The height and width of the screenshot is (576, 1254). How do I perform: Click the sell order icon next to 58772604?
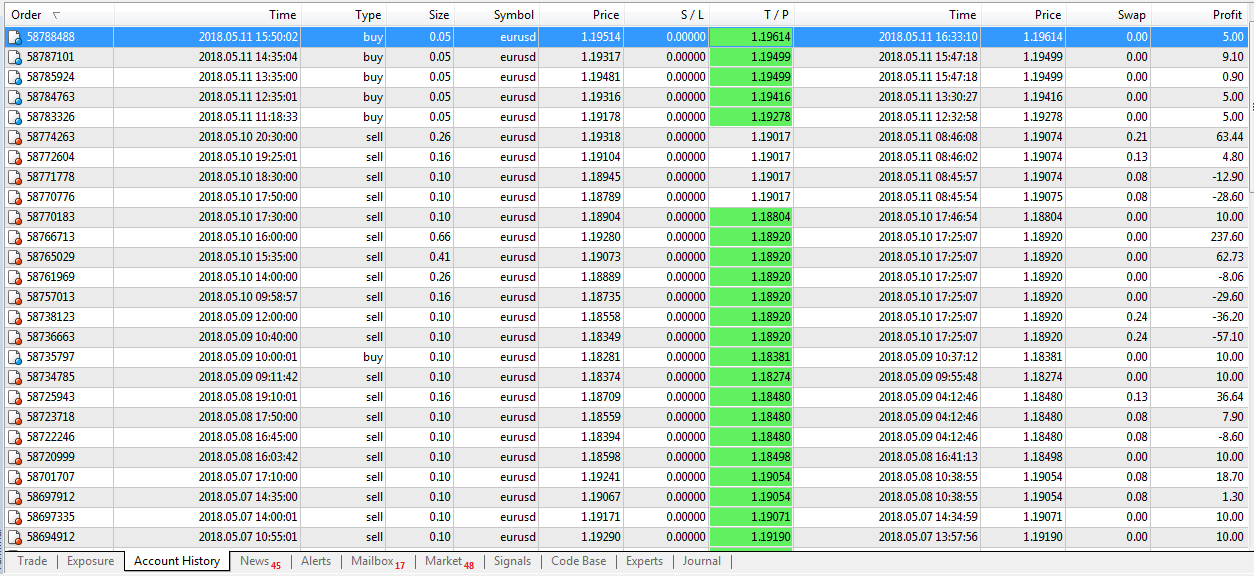(15, 157)
